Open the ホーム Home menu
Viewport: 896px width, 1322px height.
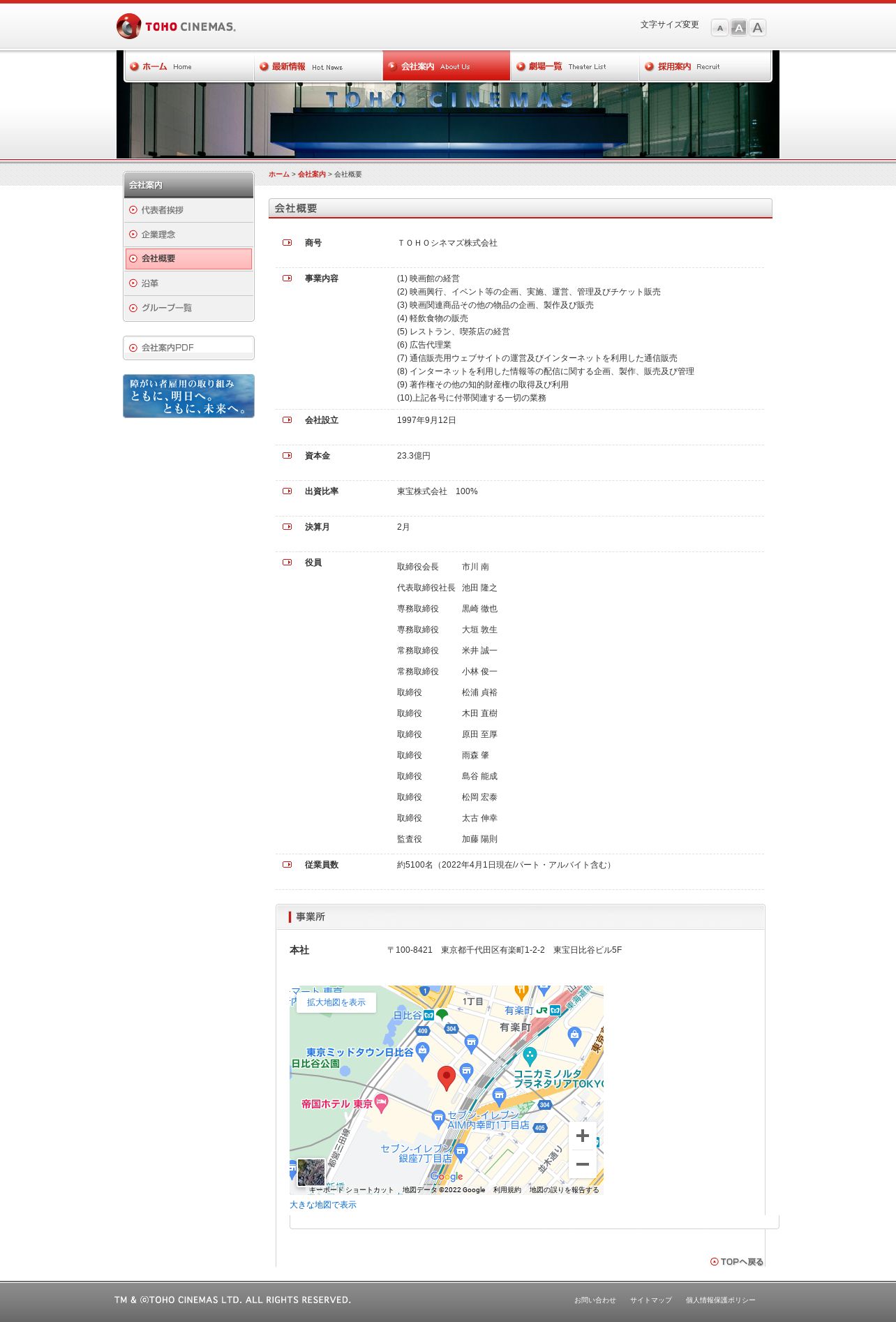click(189, 66)
